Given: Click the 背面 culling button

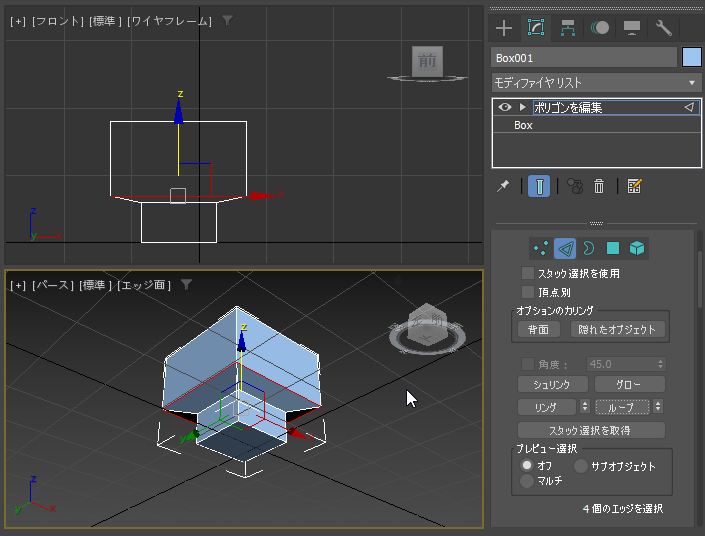Looking at the screenshot, I should coord(538,330).
